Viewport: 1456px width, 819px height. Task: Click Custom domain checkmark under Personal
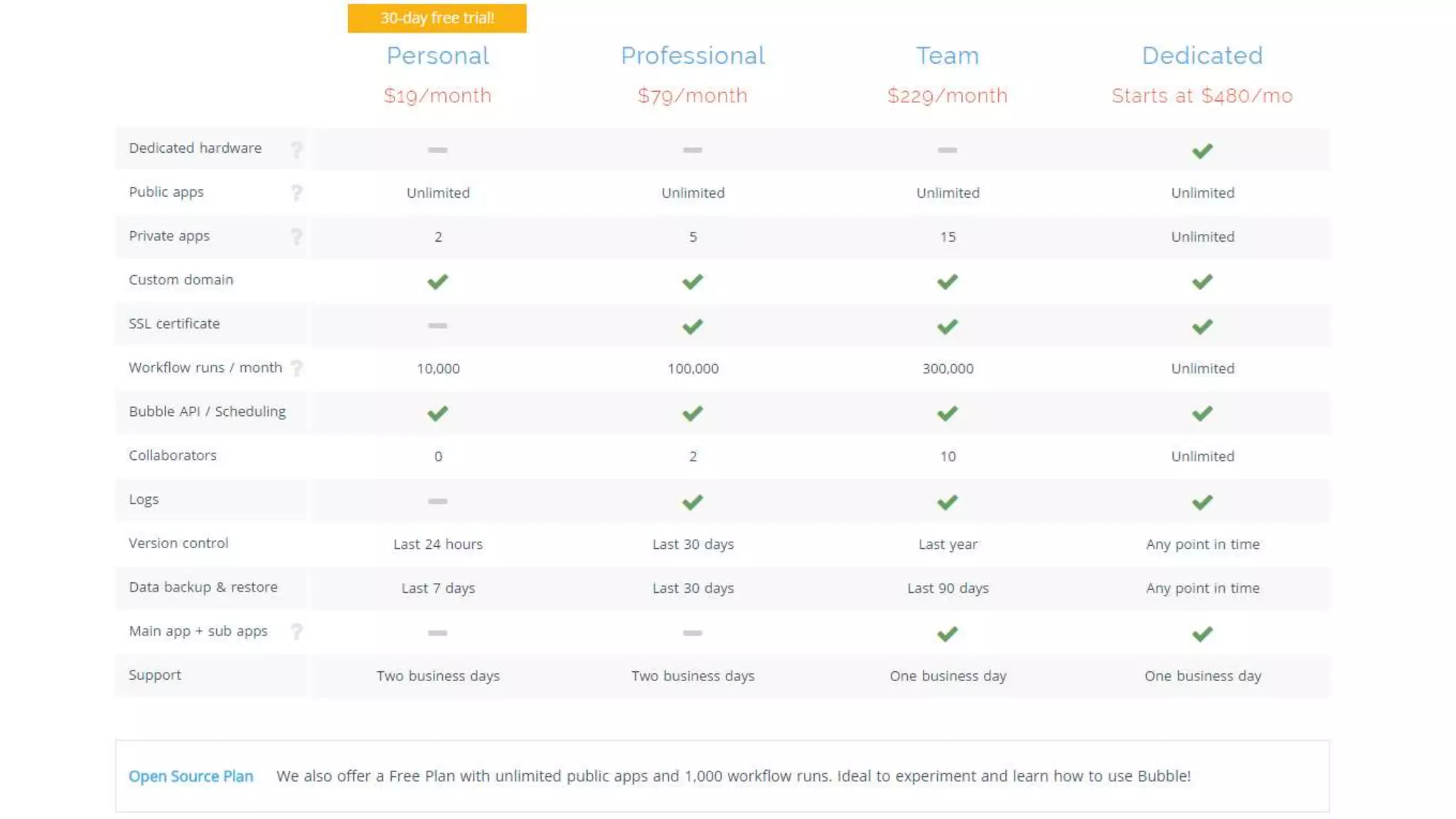click(438, 282)
